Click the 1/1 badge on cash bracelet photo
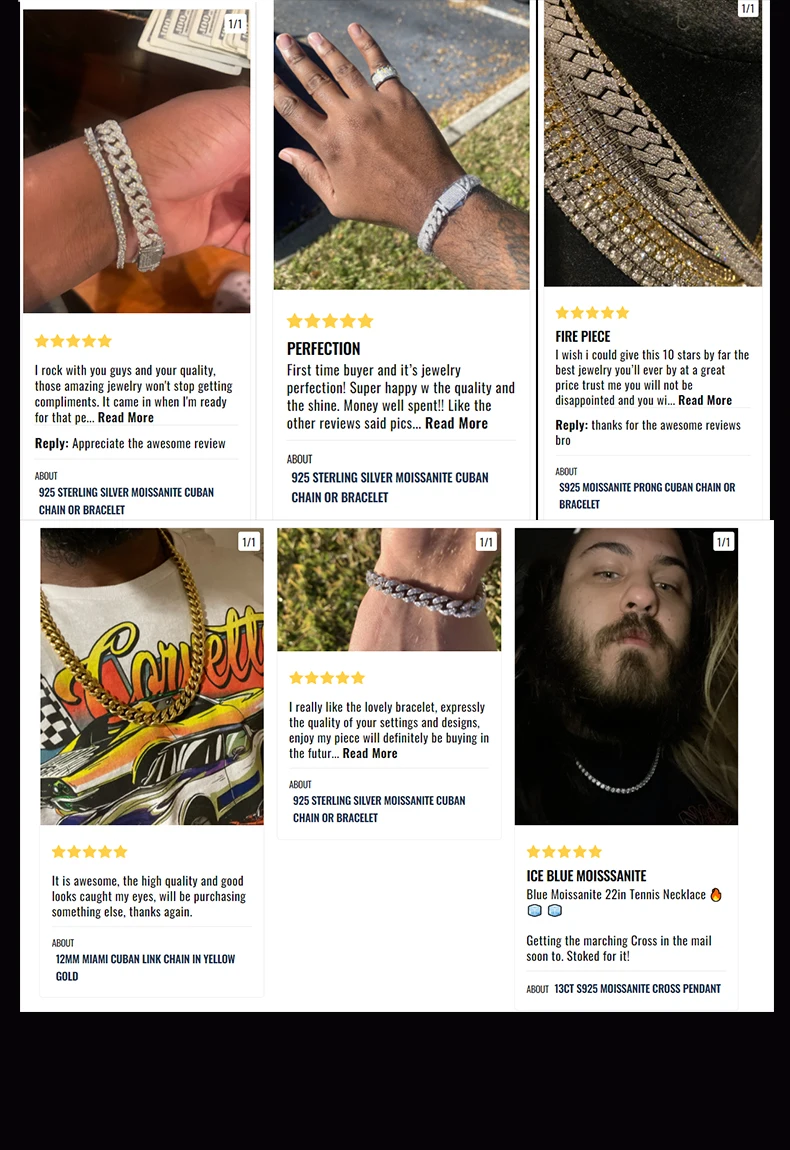 235,24
